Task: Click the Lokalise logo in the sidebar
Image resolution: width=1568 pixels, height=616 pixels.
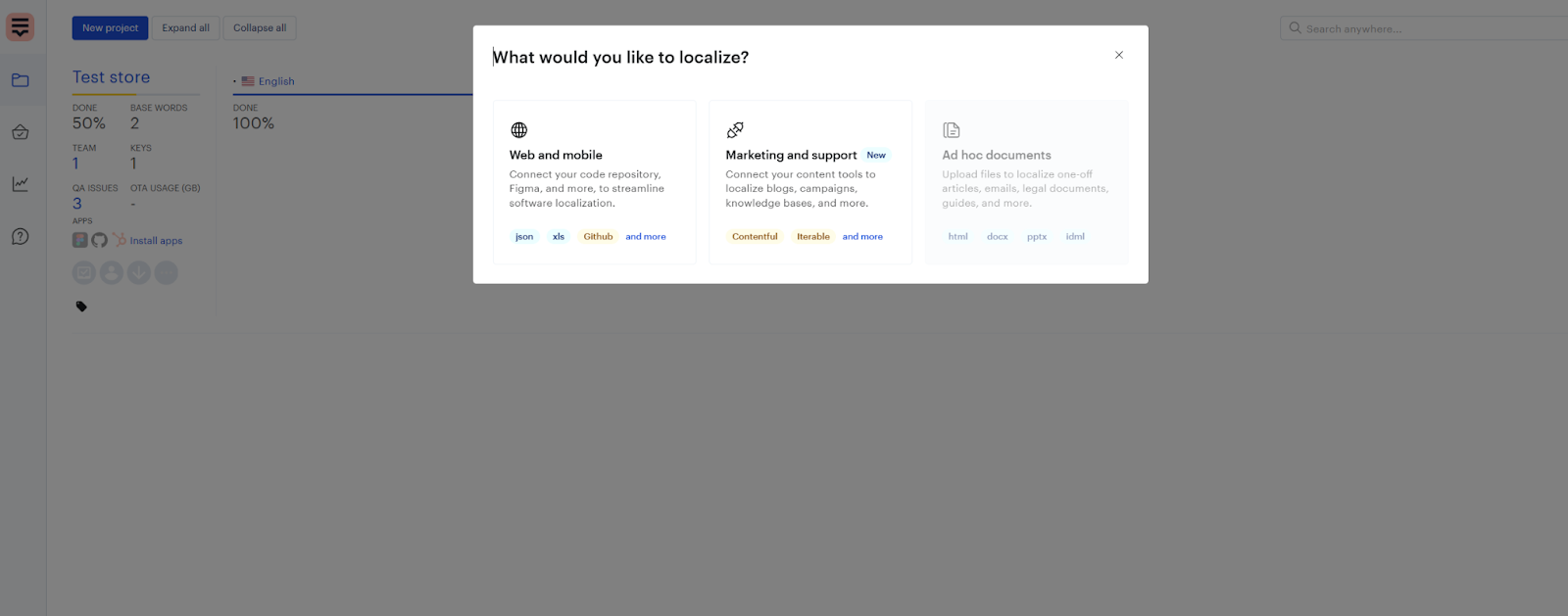Action: [21, 27]
